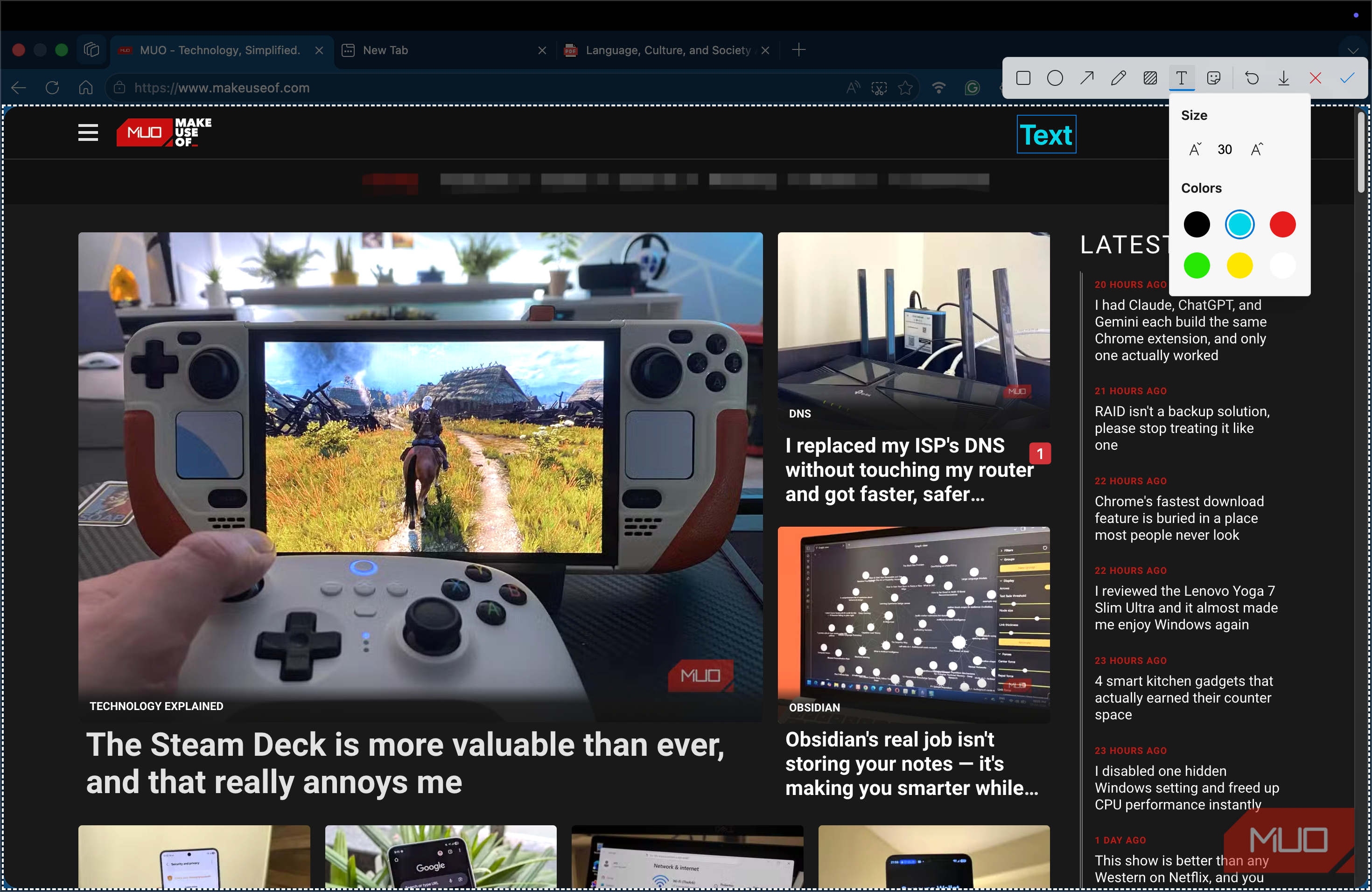Read the RAID isn't a backup article

[x=1182, y=428]
